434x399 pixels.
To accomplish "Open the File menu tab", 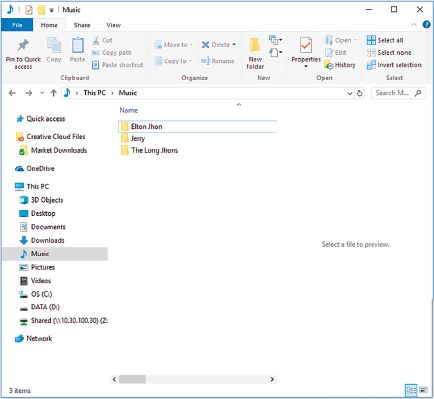I will pos(17,25).
